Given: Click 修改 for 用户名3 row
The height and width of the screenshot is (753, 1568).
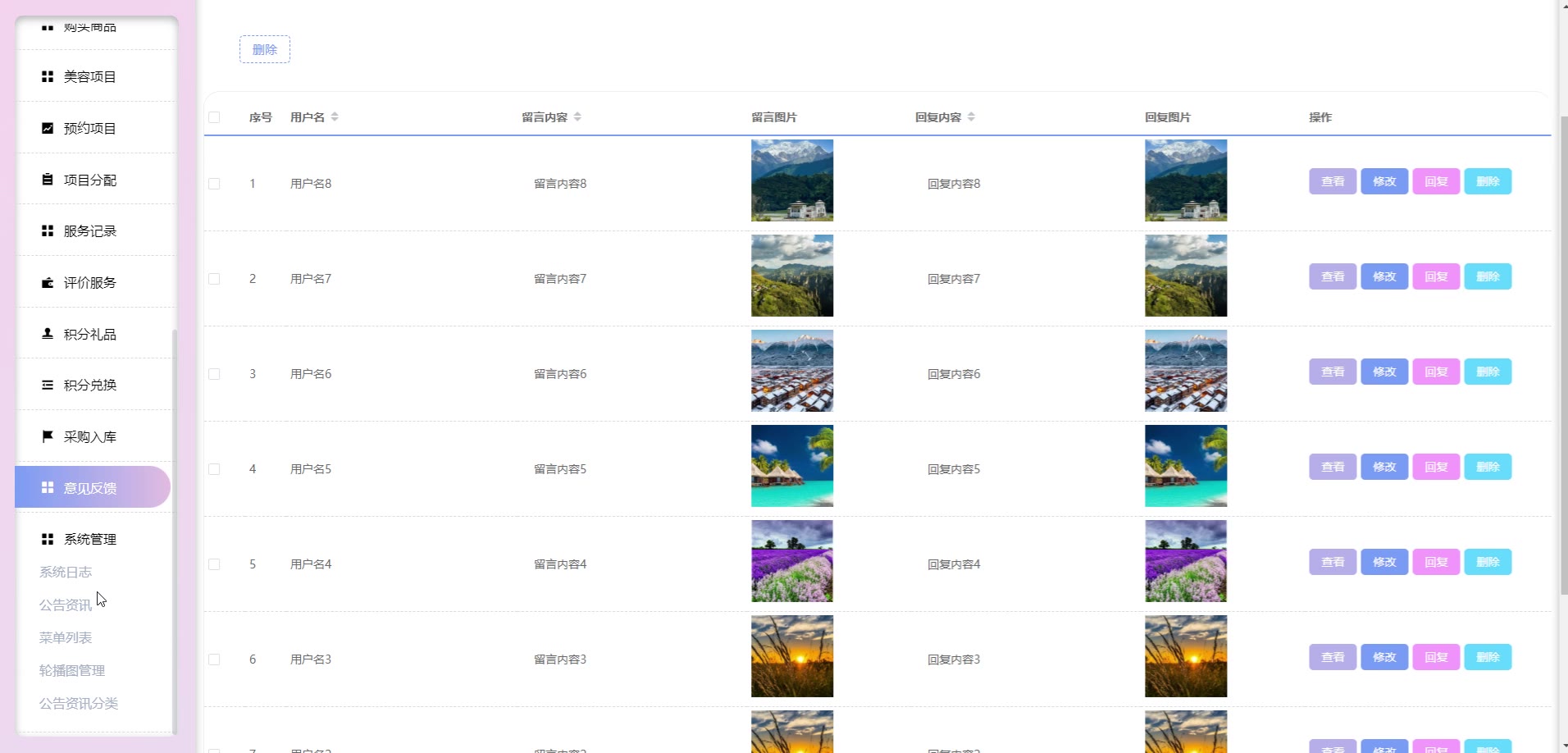Looking at the screenshot, I should (x=1384, y=657).
